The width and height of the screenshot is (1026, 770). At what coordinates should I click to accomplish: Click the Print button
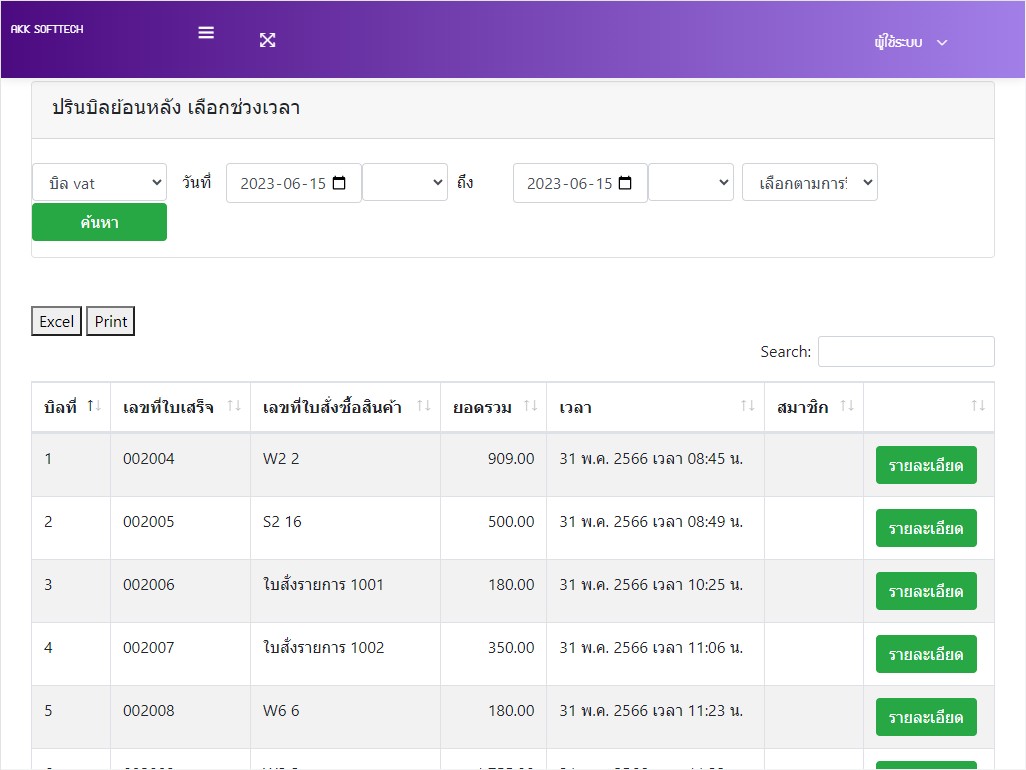point(110,321)
